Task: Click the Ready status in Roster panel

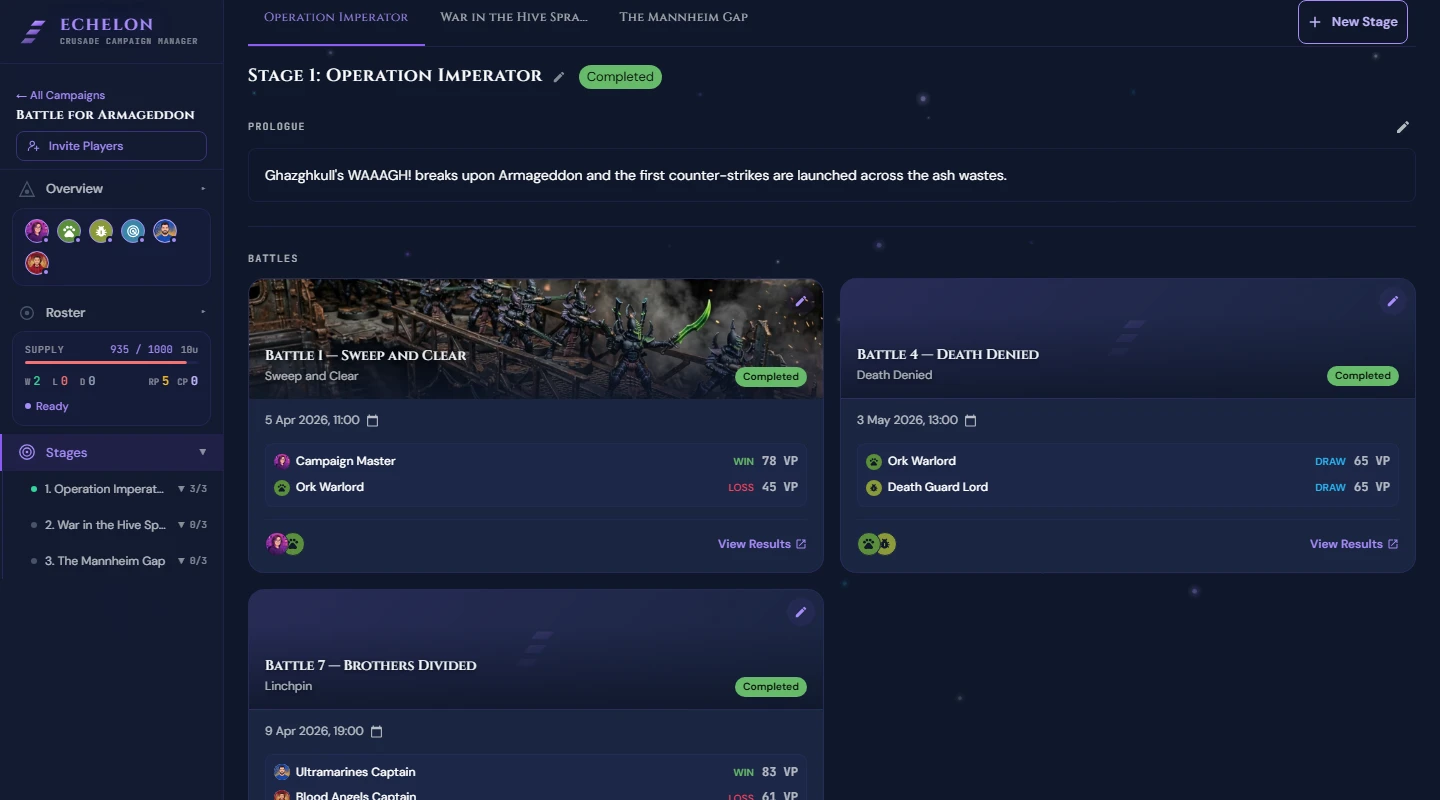Action: 47,406
